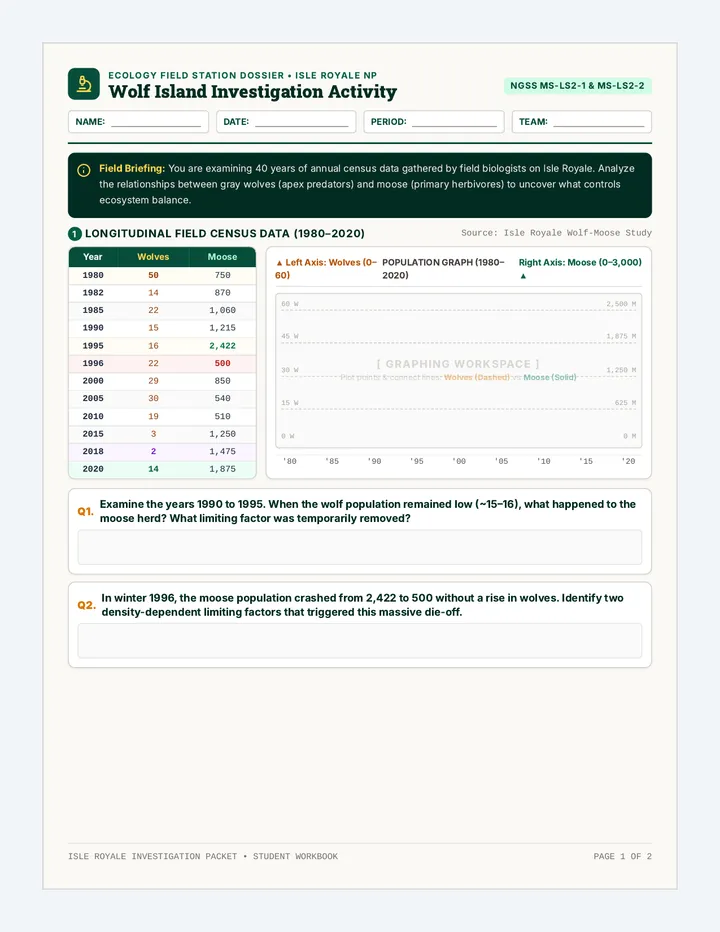Click moose value 850
The width and height of the screenshot is (720, 932).
[222, 380]
